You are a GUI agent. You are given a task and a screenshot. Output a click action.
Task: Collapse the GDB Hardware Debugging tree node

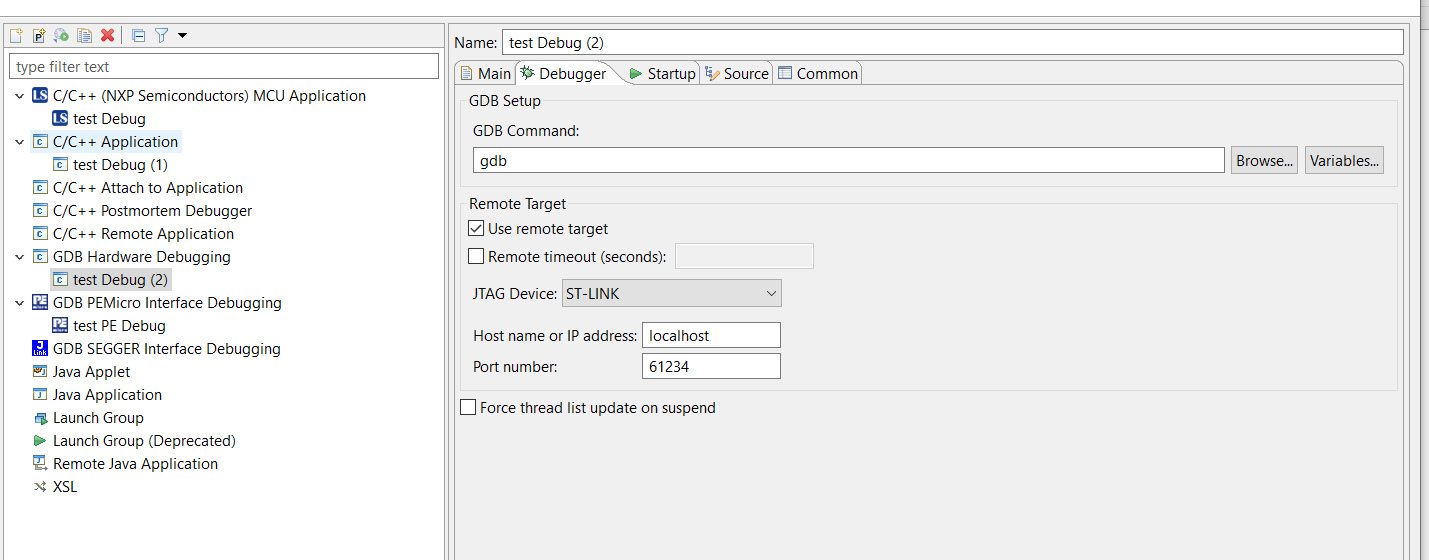pos(20,257)
